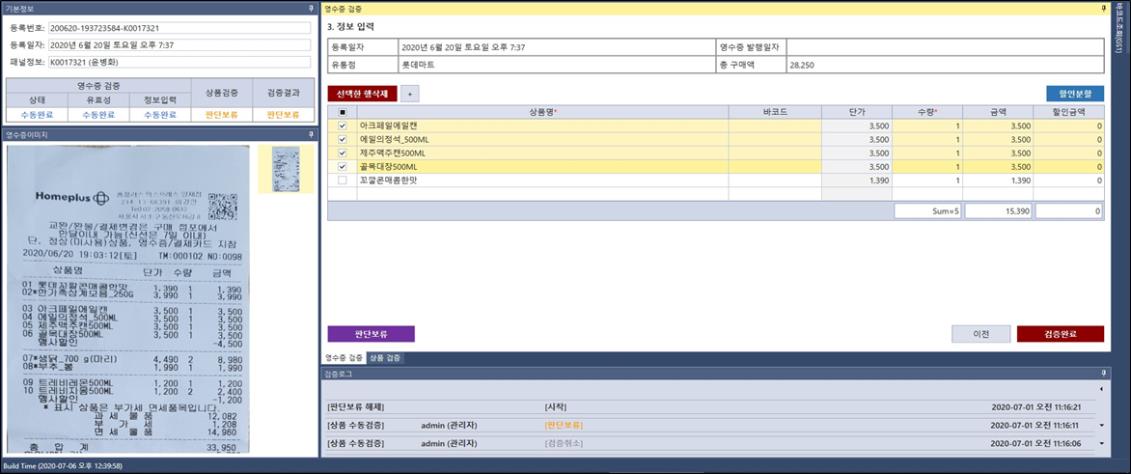Click the 할인분할 button

click(x=1075, y=93)
